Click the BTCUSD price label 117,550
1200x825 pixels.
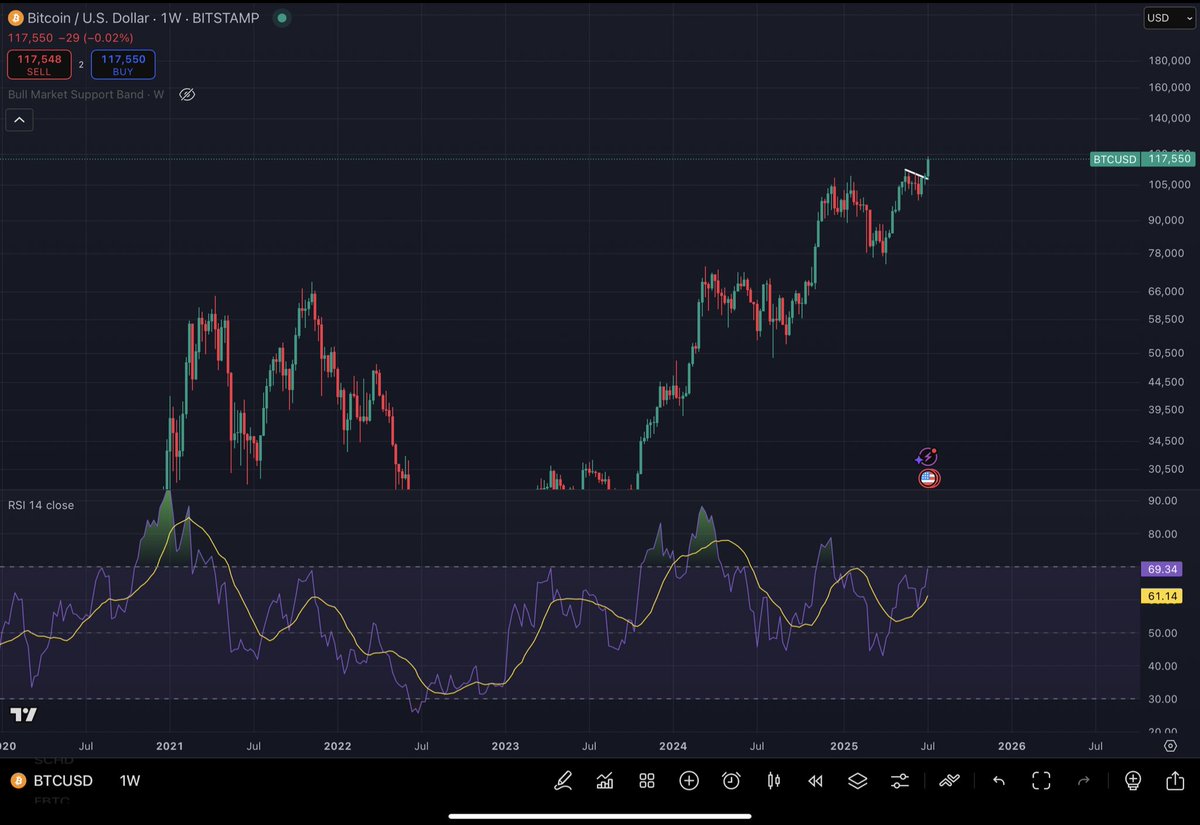pyautogui.click(x=1143, y=159)
